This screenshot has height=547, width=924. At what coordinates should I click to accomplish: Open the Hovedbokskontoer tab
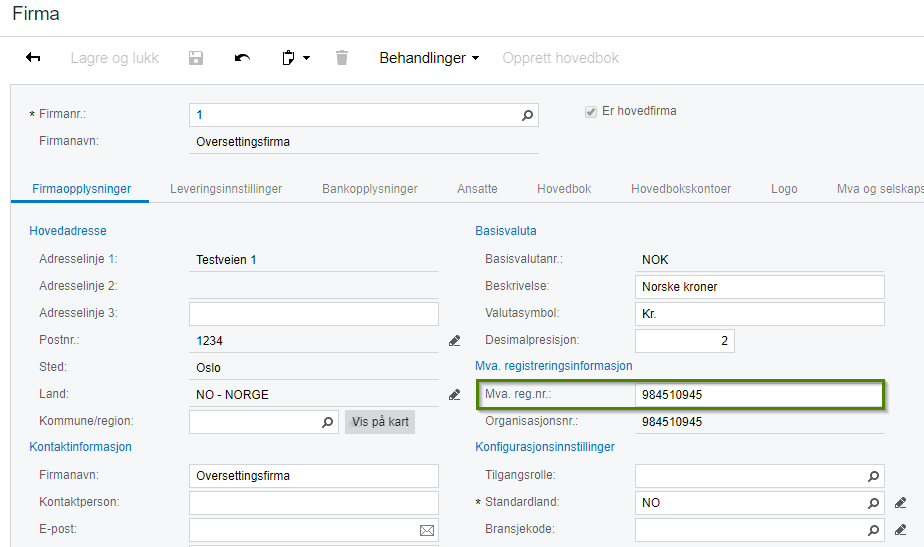tap(681, 188)
